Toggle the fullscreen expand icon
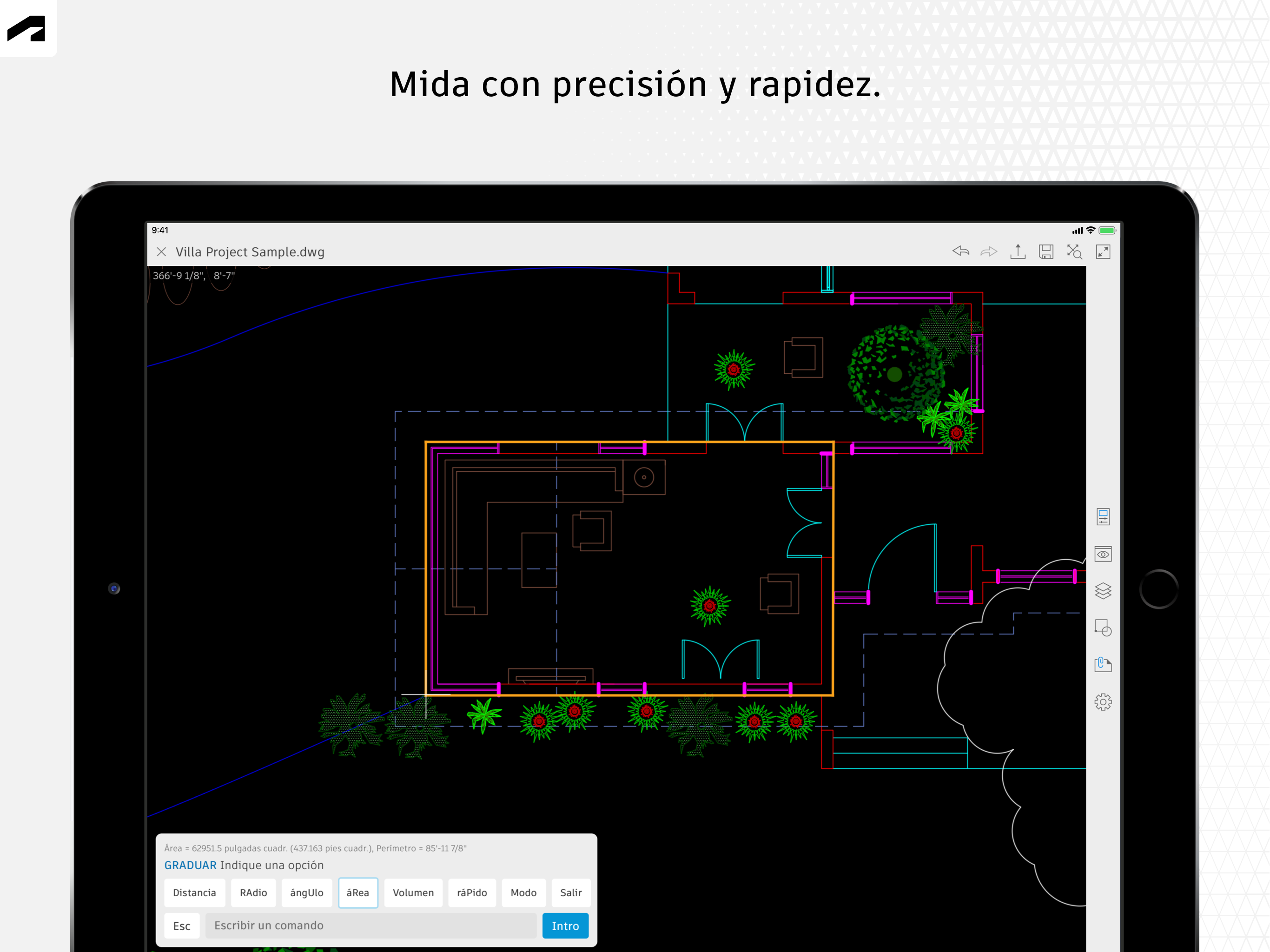The width and height of the screenshot is (1270, 952). [x=1103, y=251]
